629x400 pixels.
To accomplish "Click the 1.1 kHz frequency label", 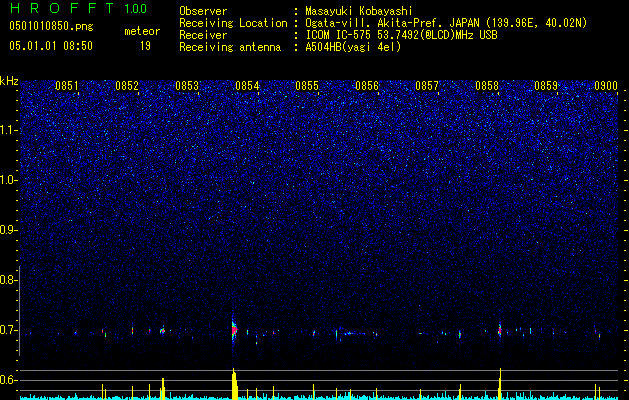I will pyautogui.click(x=8, y=130).
